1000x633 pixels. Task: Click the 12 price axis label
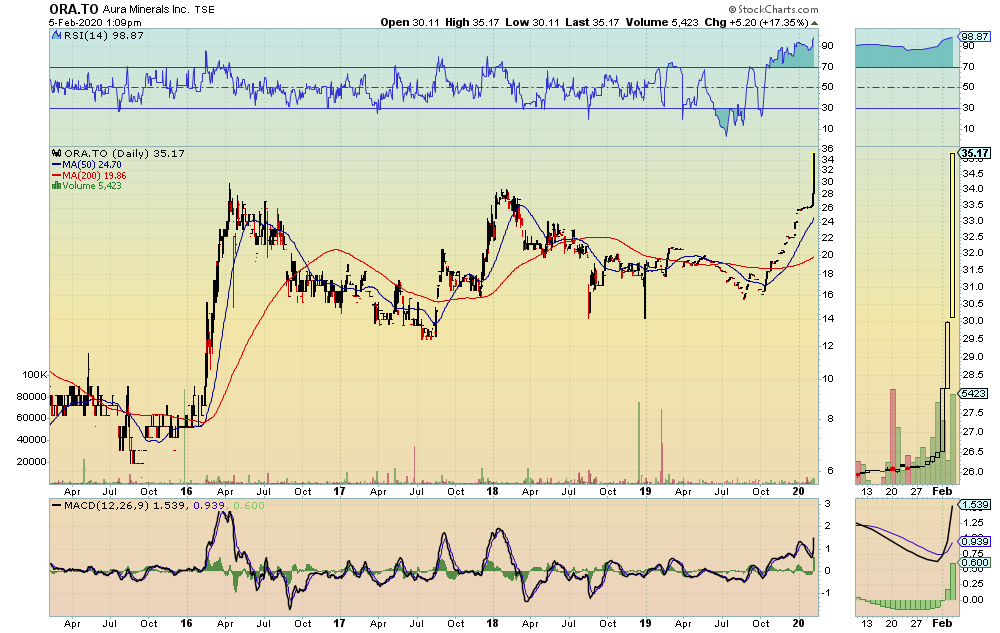[827, 346]
